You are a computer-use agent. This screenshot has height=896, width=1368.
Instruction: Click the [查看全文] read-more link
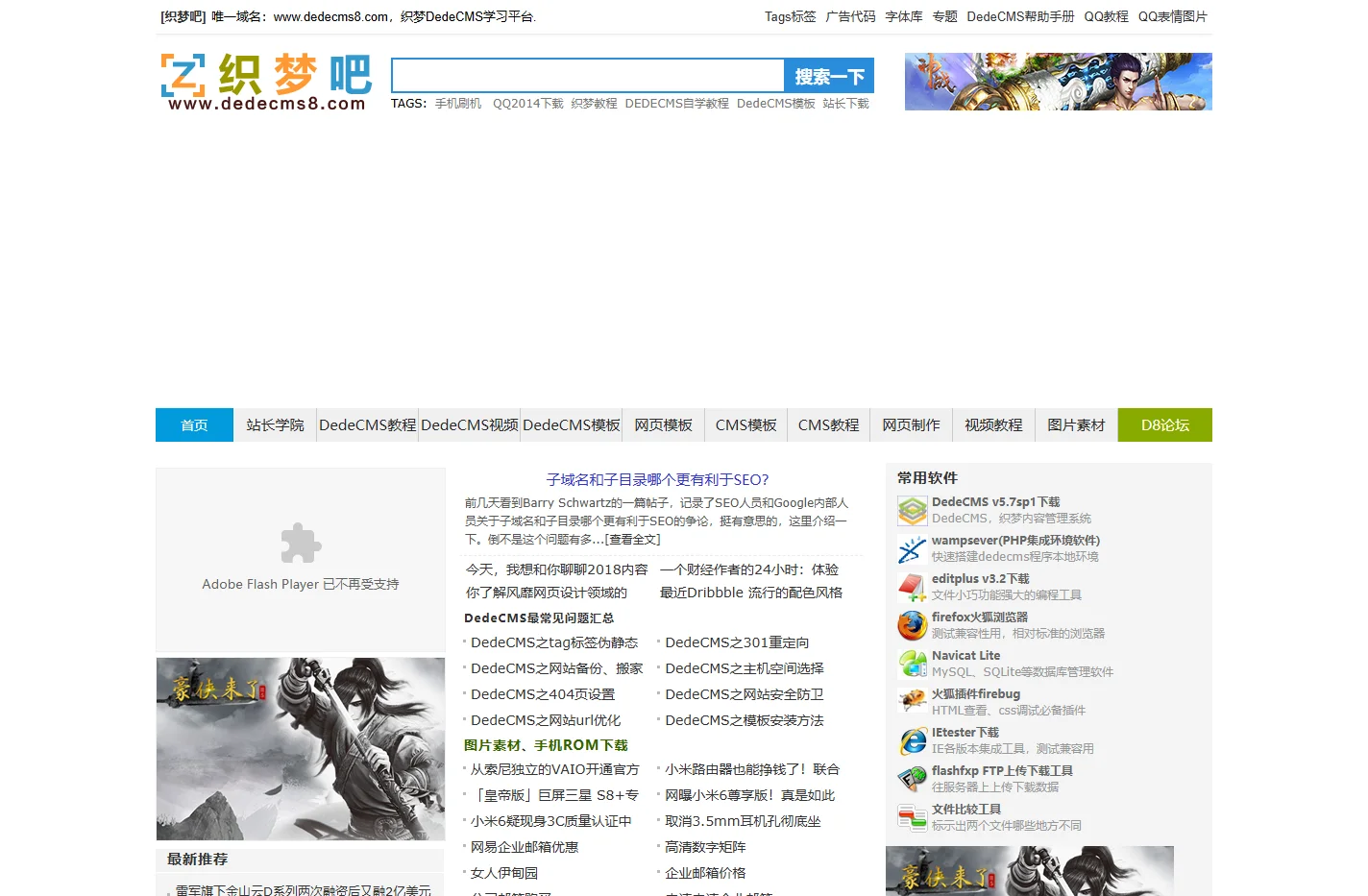(632, 540)
